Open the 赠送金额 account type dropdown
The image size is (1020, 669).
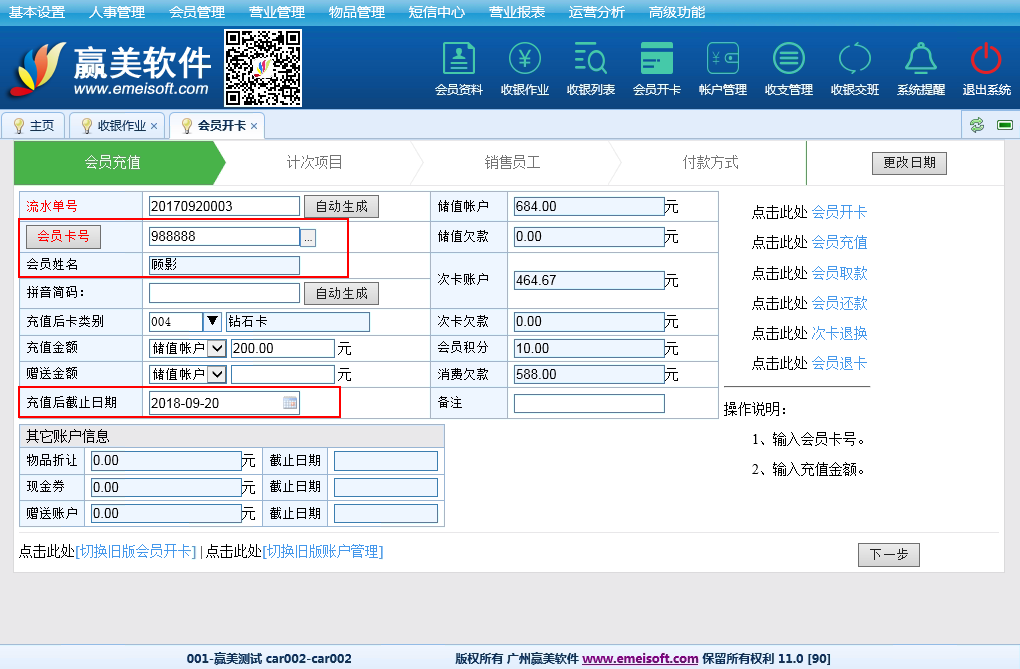click(x=217, y=375)
